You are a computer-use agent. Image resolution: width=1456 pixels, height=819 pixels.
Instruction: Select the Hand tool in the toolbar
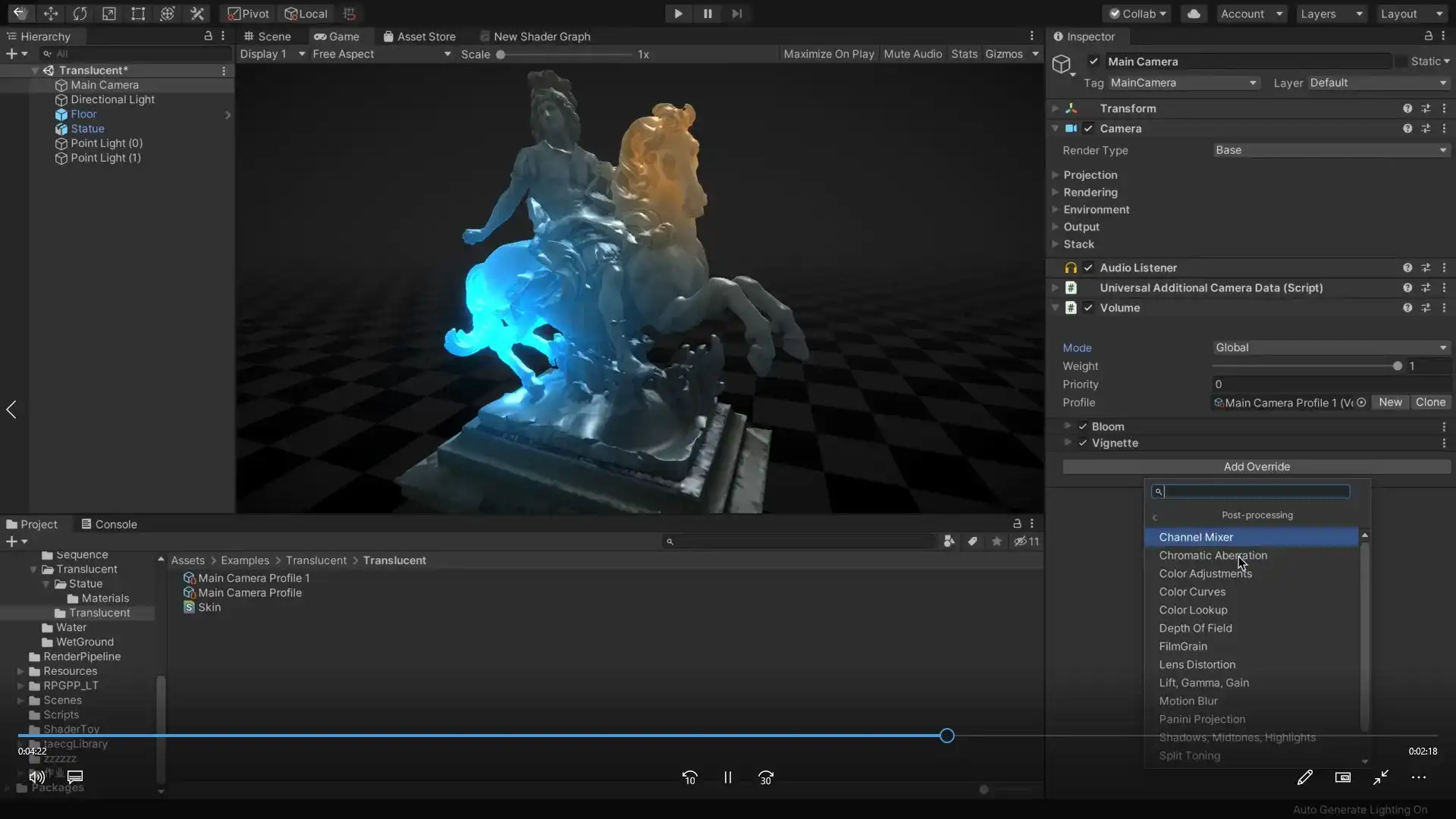(x=20, y=13)
